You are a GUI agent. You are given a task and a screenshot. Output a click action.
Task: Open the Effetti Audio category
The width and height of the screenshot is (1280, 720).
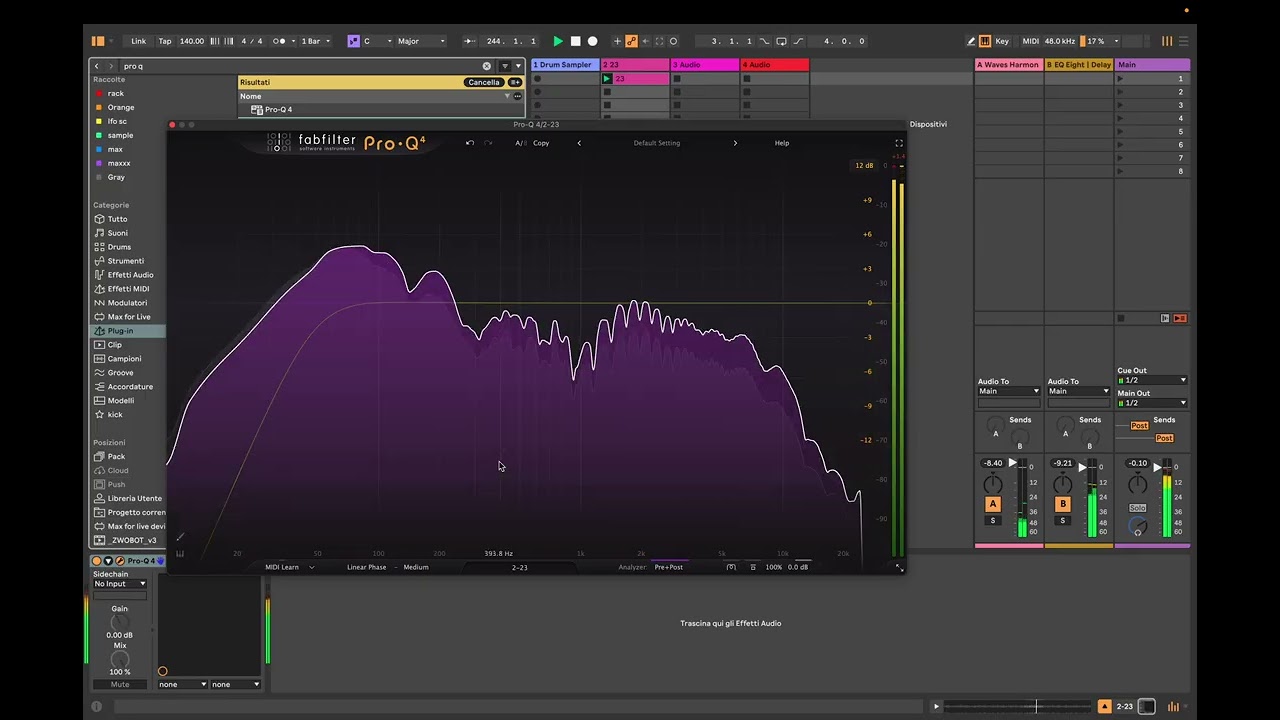pyautogui.click(x=130, y=275)
